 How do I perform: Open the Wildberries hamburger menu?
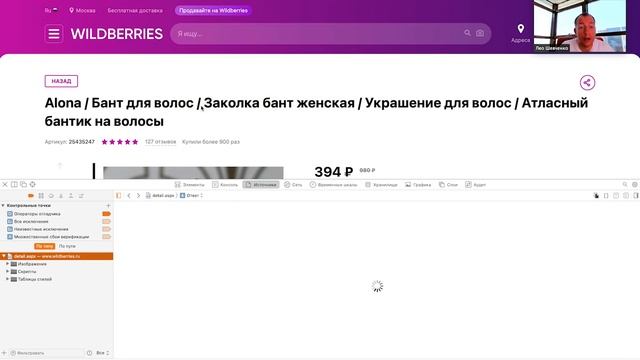click(x=54, y=33)
